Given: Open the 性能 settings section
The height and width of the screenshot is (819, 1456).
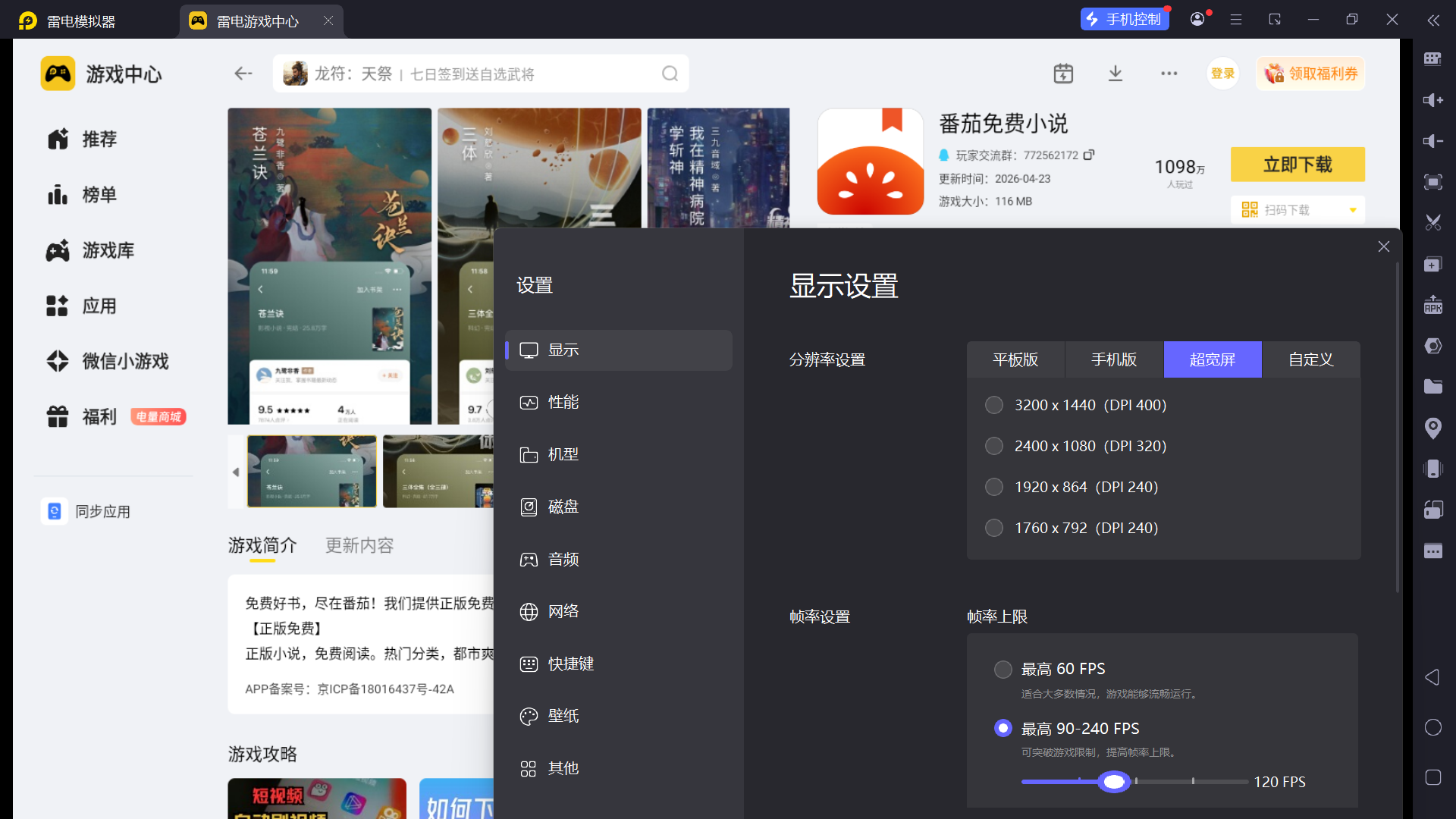Looking at the screenshot, I should click(563, 402).
